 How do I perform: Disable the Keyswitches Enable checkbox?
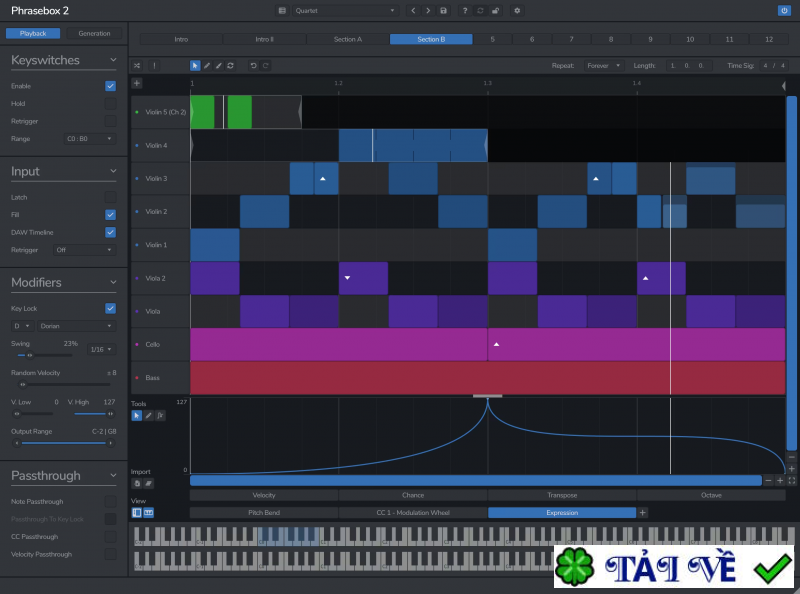coord(110,86)
